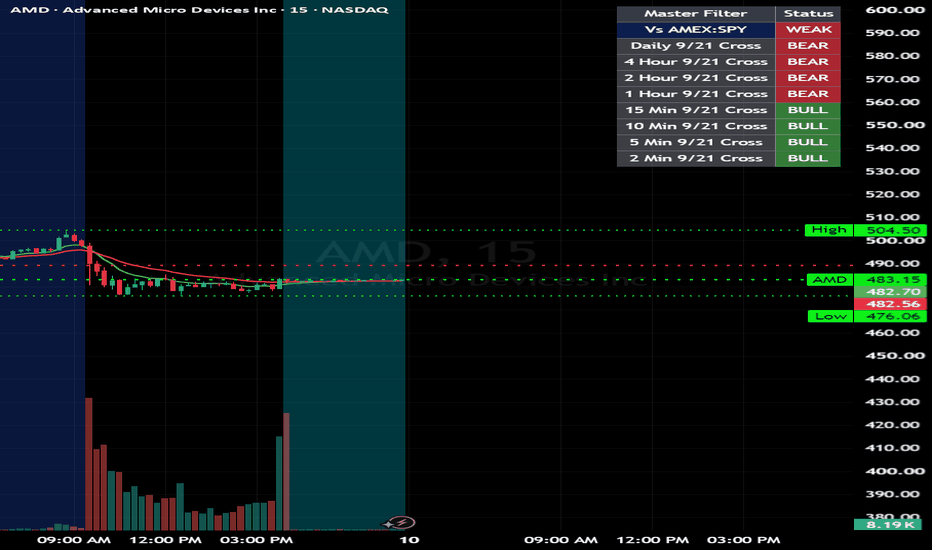Click the 504.50 high price tag

pyautogui.click(x=890, y=230)
